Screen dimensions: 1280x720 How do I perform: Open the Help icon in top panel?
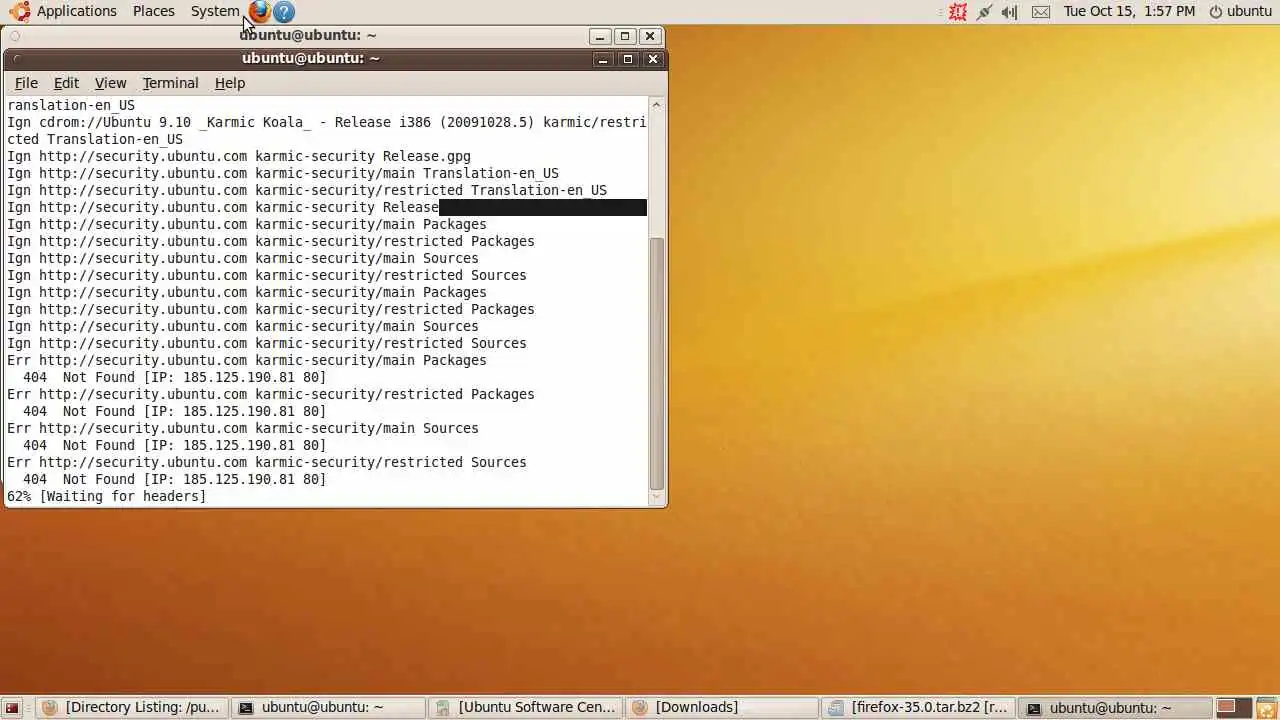click(284, 12)
